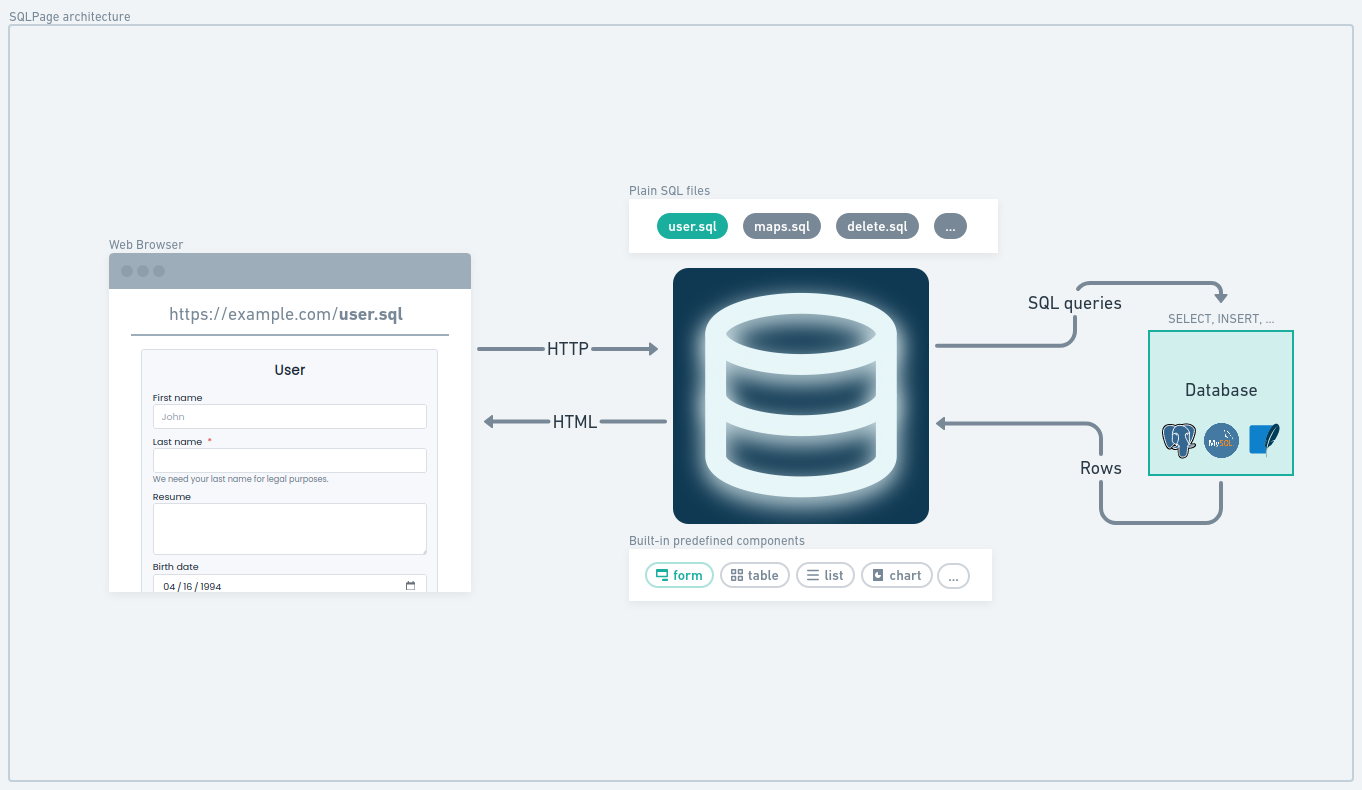1362x790 pixels.
Task: Focus the Last name input field
Action: point(290,460)
